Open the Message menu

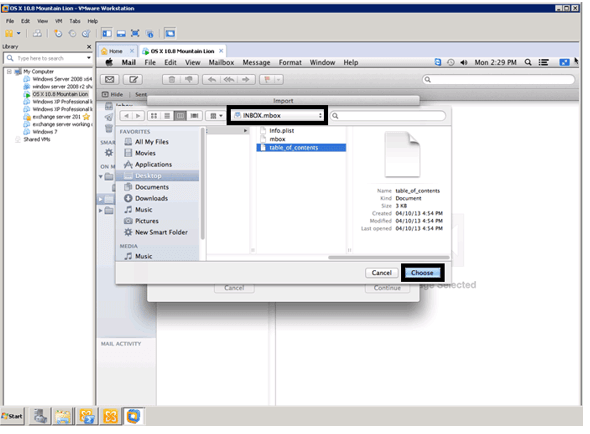click(256, 62)
